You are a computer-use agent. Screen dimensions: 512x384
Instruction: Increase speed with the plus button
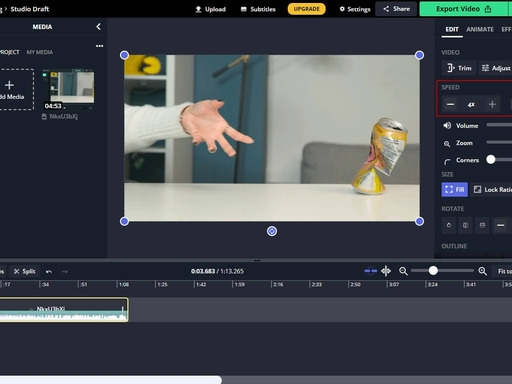point(492,105)
